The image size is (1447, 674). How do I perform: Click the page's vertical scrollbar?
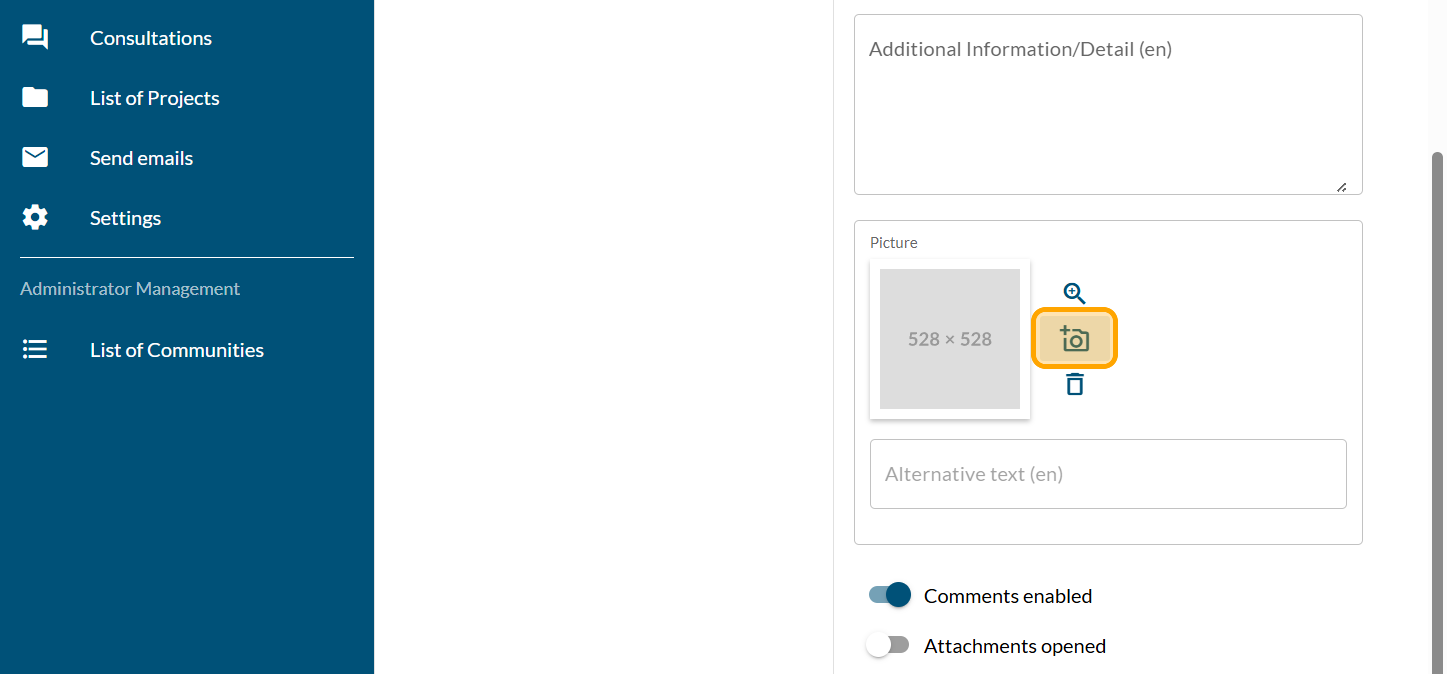(x=1438, y=400)
